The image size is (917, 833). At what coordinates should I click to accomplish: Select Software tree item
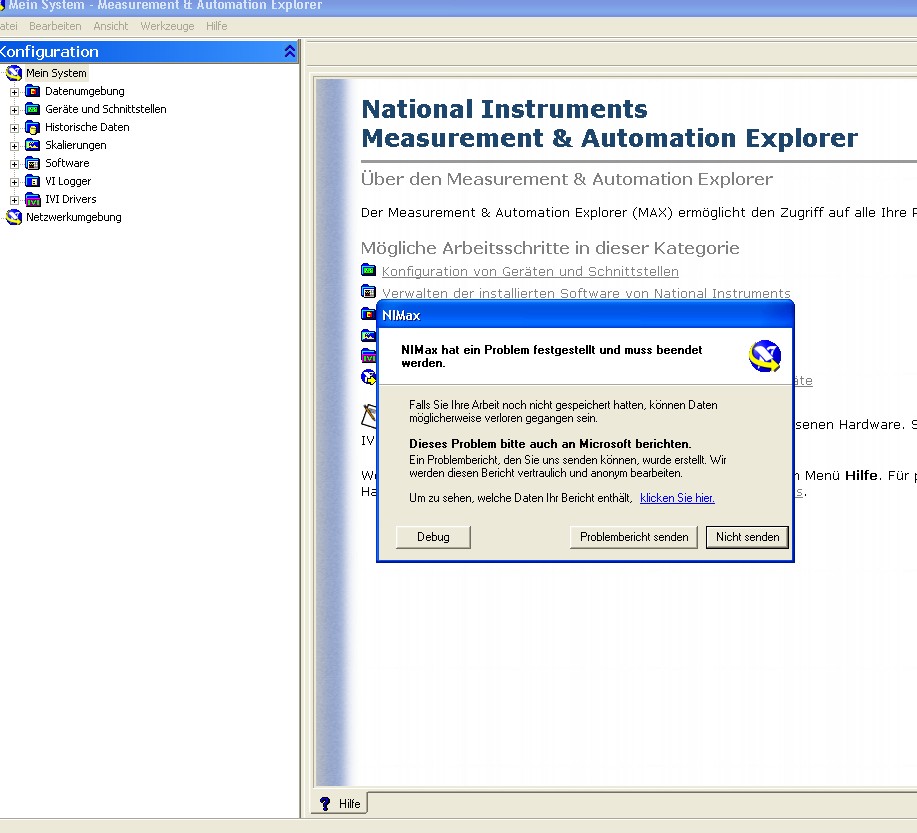click(x=67, y=163)
